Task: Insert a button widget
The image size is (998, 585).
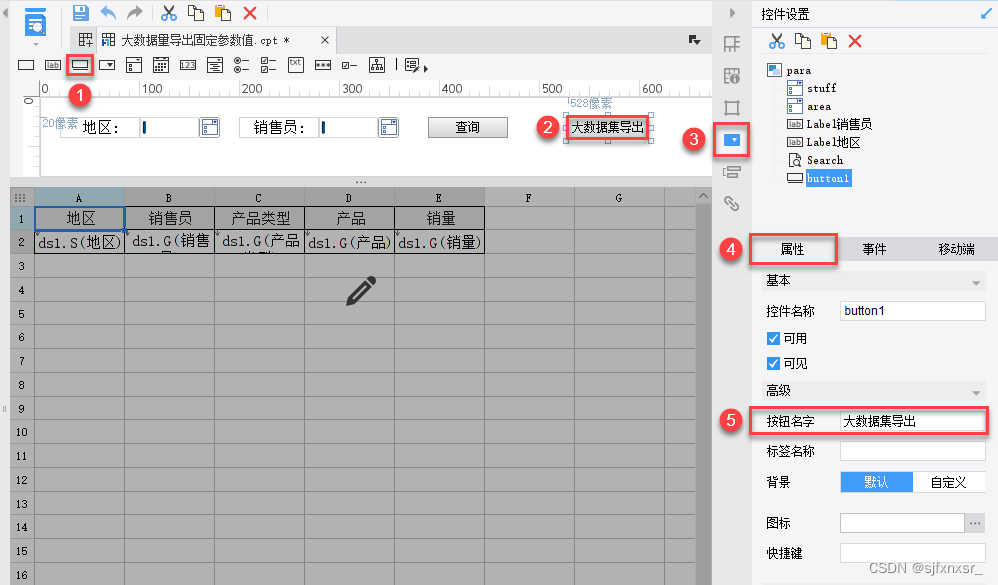Action: coord(80,65)
